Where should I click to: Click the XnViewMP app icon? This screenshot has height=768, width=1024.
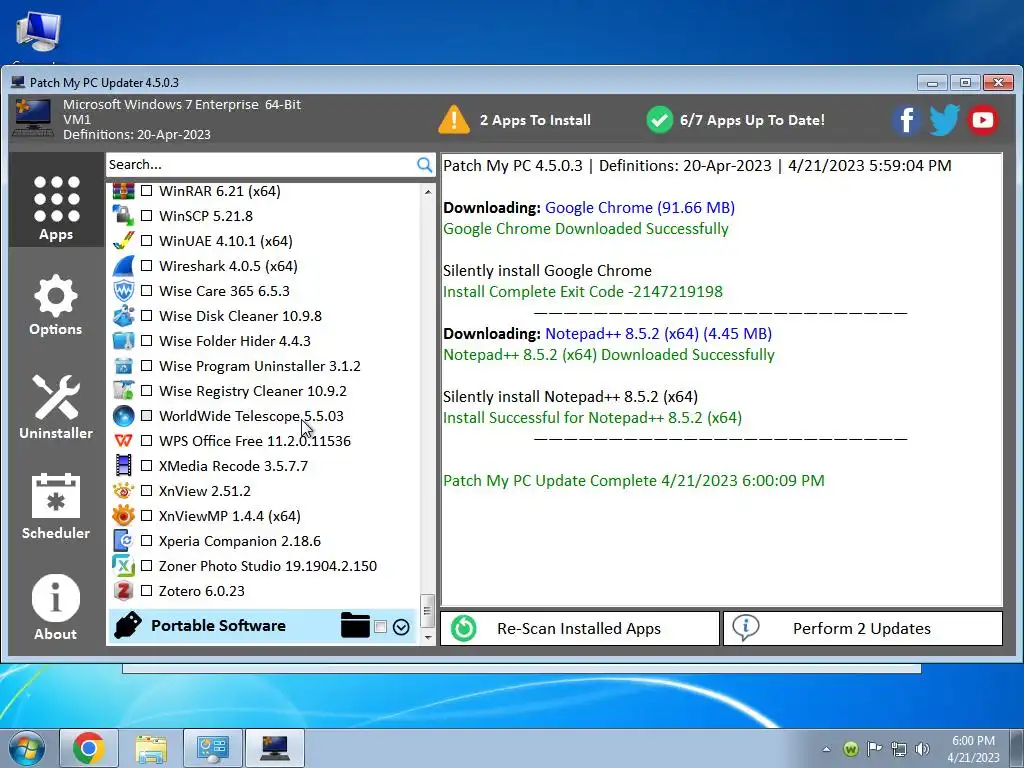(123, 516)
